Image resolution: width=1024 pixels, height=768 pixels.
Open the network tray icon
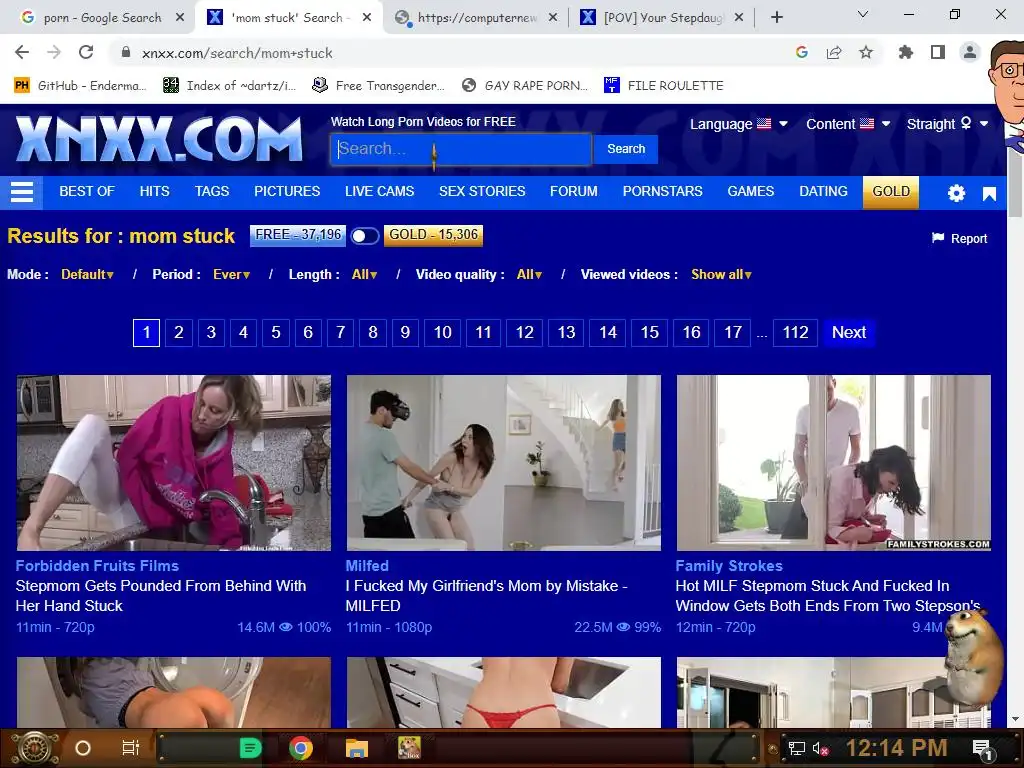point(796,748)
